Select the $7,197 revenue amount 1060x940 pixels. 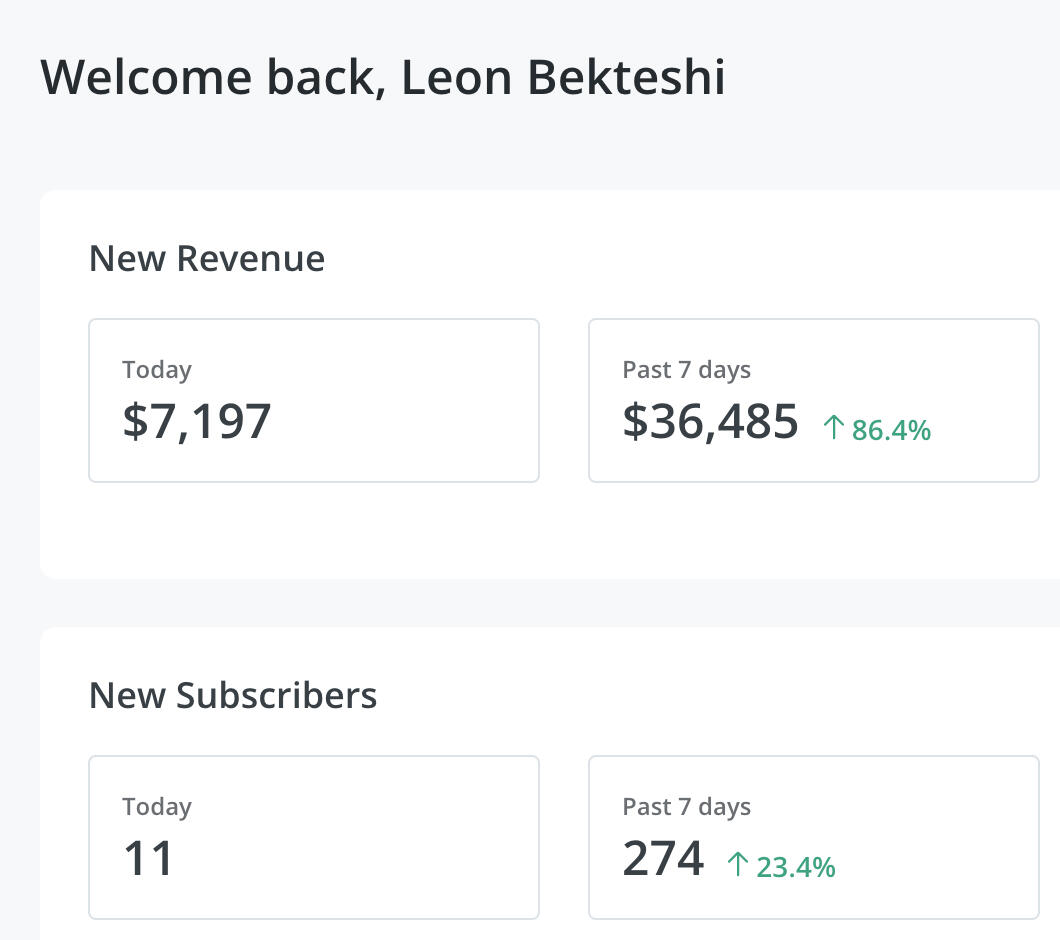tap(197, 421)
